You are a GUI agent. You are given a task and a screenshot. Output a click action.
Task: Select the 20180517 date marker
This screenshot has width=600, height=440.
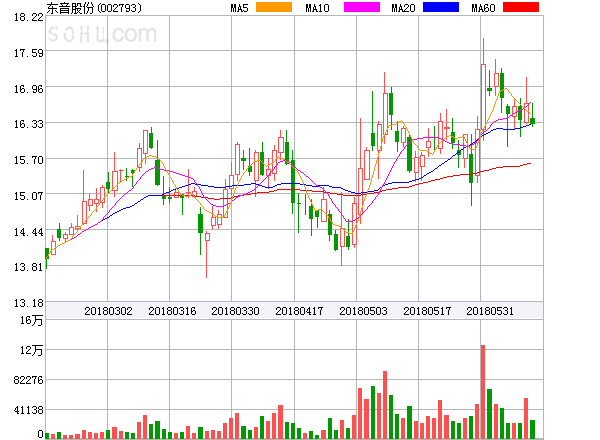coord(427,311)
